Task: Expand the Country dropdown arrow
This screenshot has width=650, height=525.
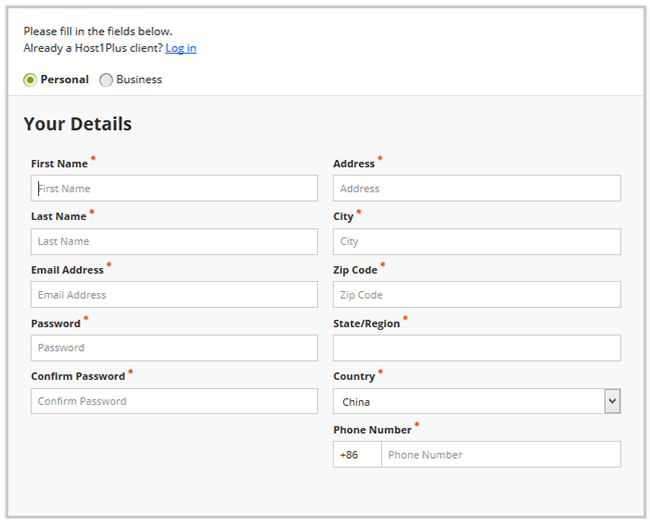Action: 612,401
